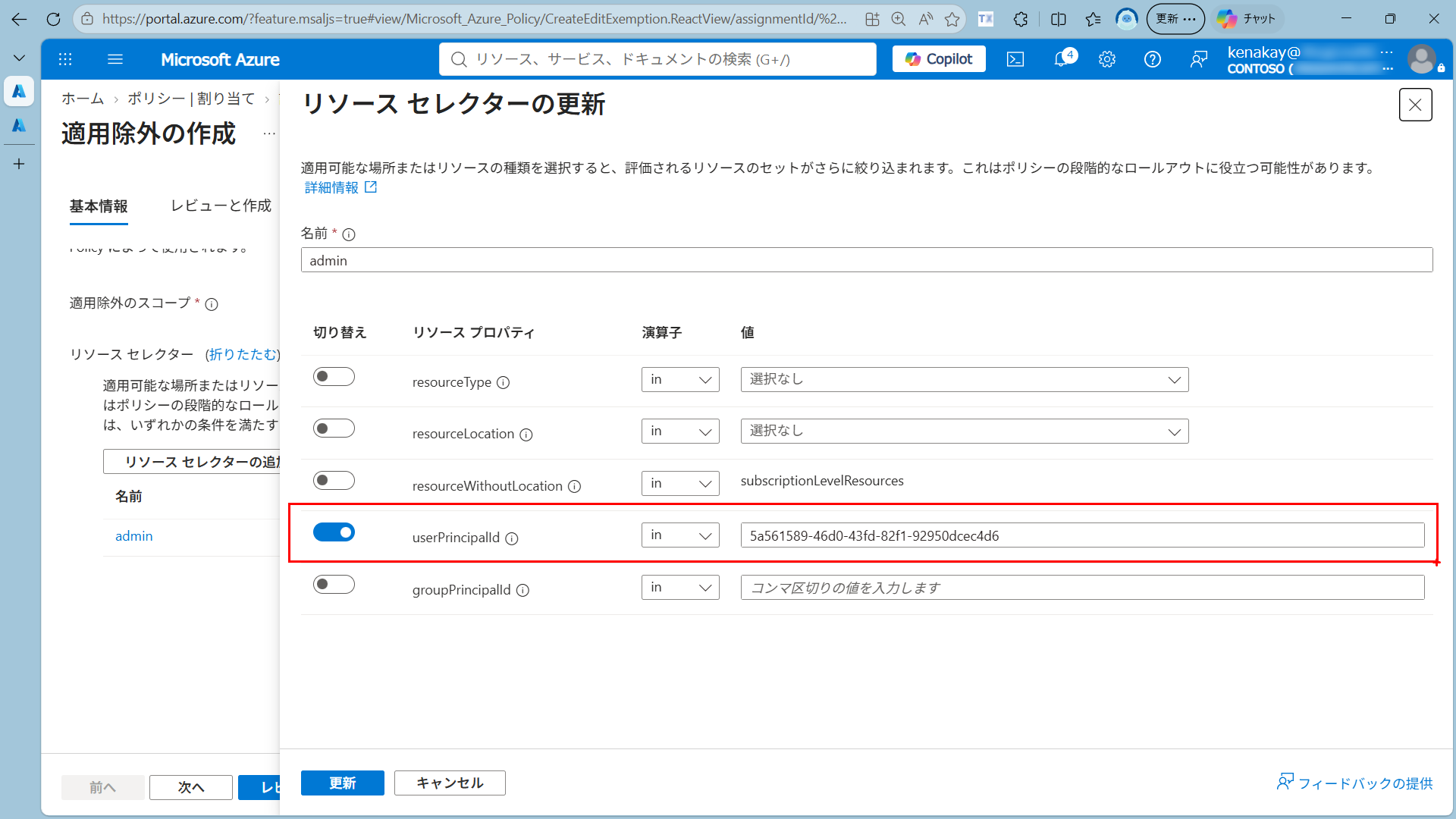This screenshot has width=1456, height=819.
Task: Open new tab with sidebar plus
Action: [19, 164]
